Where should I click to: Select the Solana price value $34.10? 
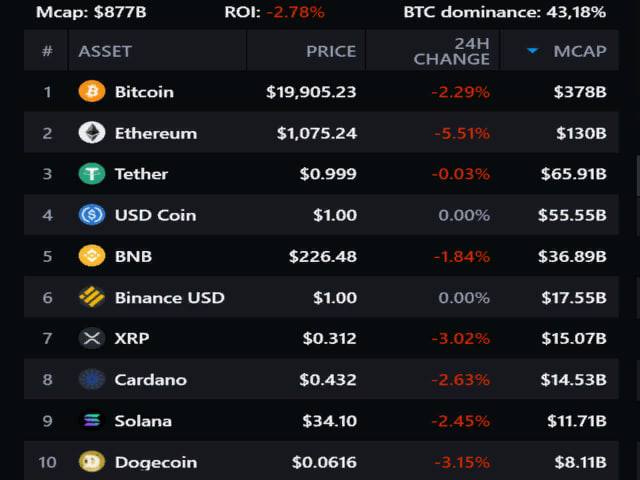pos(331,421)
